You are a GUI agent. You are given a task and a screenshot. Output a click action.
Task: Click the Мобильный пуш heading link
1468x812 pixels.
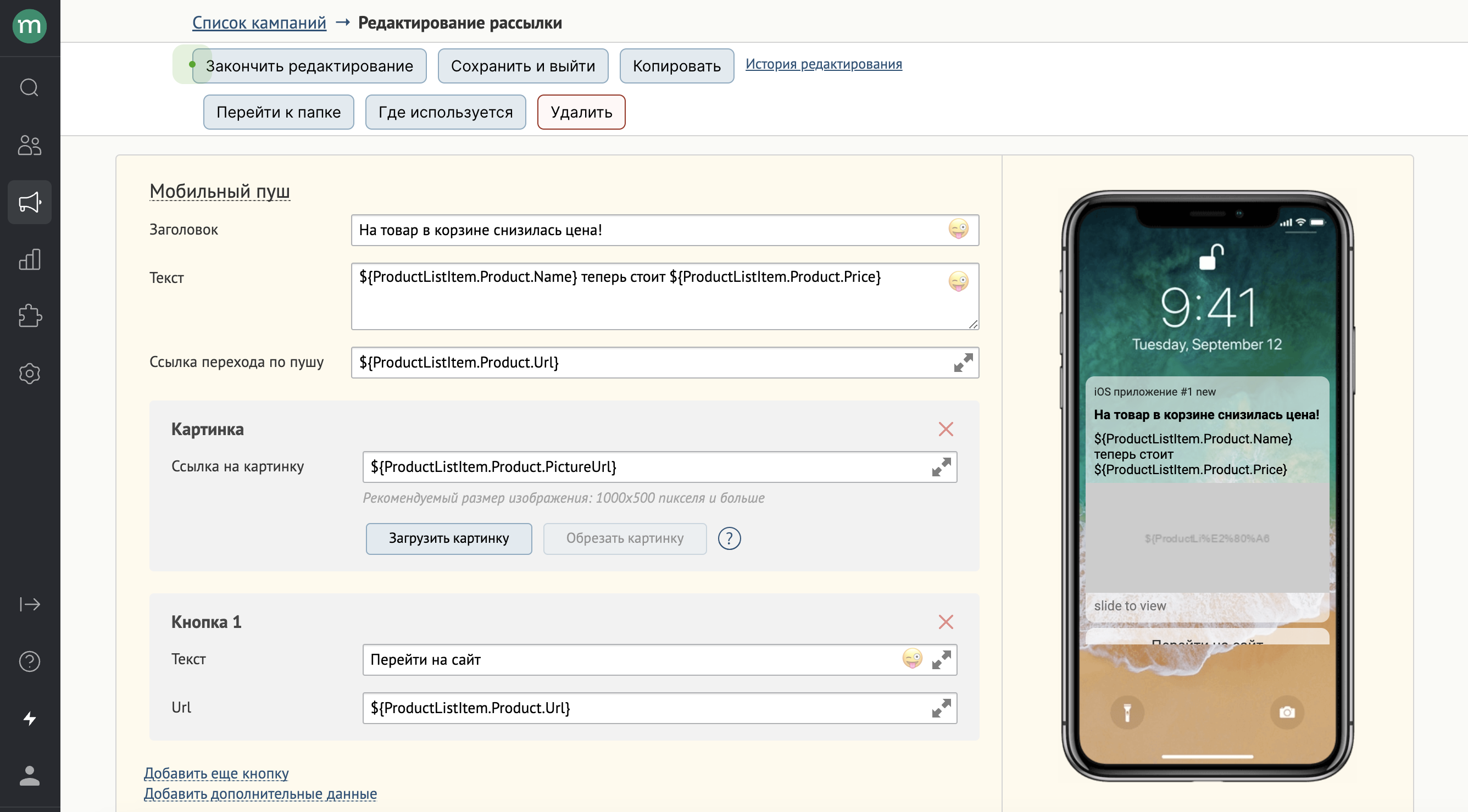click(219, 191)
